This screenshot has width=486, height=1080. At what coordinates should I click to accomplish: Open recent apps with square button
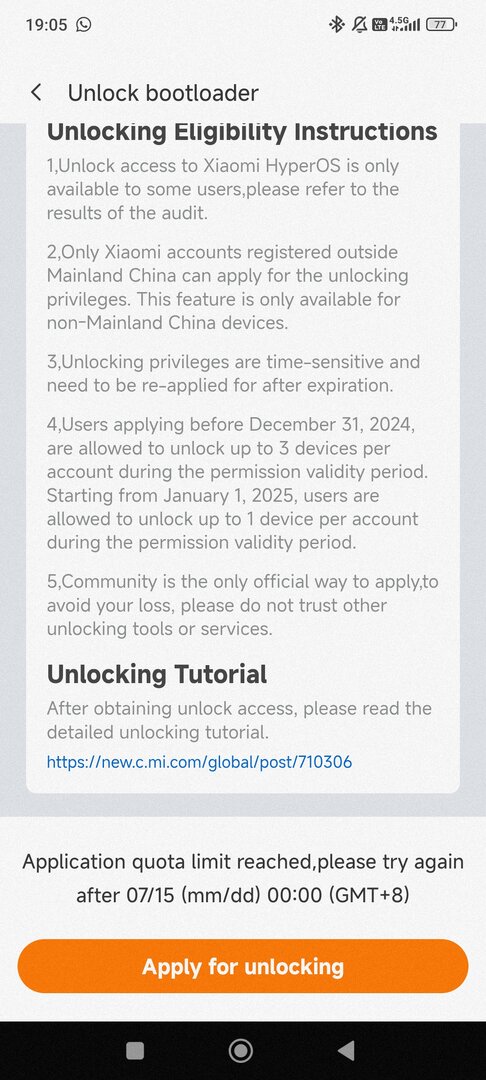pyautogui.click(x=135, y=1050)
